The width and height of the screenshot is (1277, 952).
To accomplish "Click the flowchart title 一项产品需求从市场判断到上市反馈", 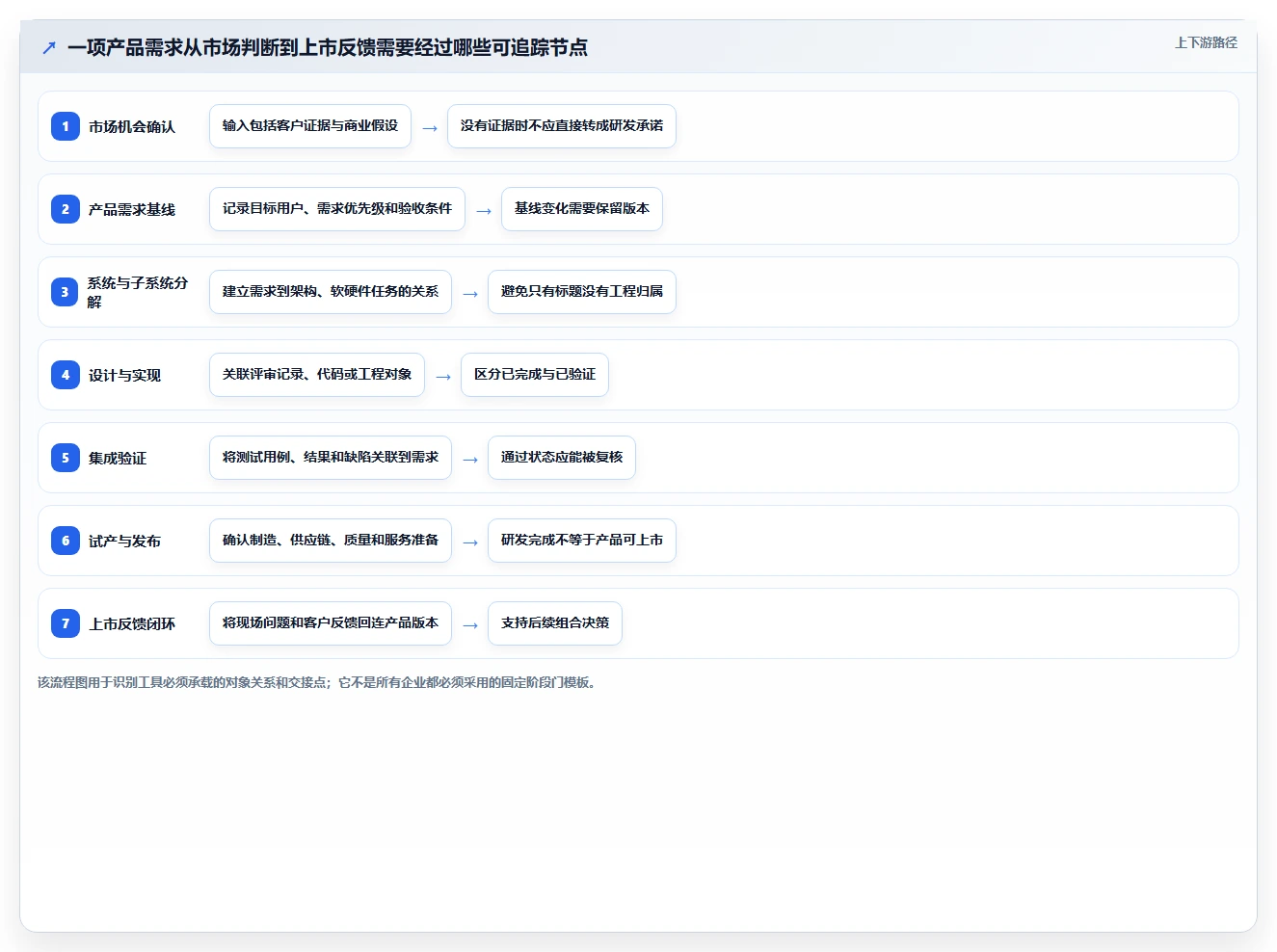I will tap(328, 47).
